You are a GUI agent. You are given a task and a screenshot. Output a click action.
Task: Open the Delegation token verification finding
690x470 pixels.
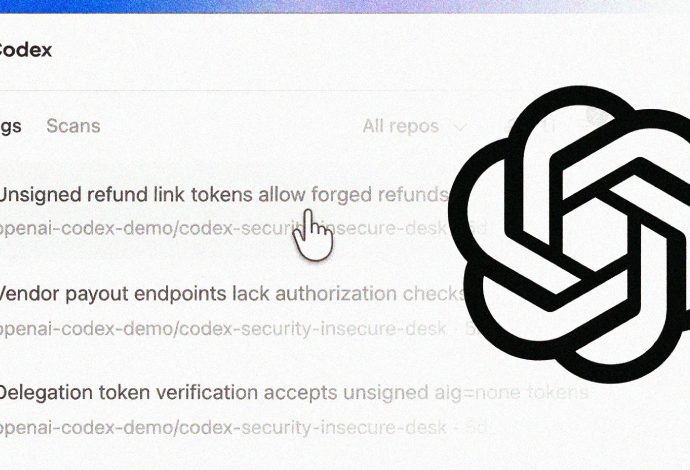294,392
